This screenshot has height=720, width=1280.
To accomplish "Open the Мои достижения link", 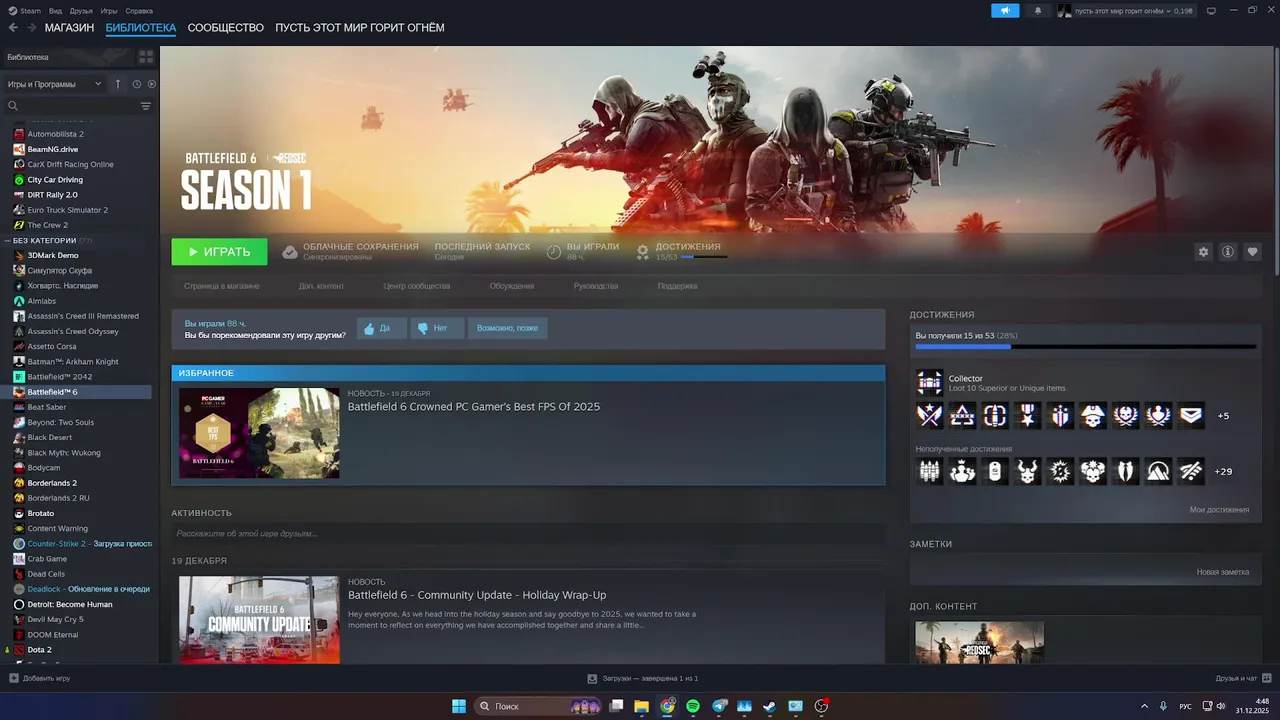I will point(1219,510).
